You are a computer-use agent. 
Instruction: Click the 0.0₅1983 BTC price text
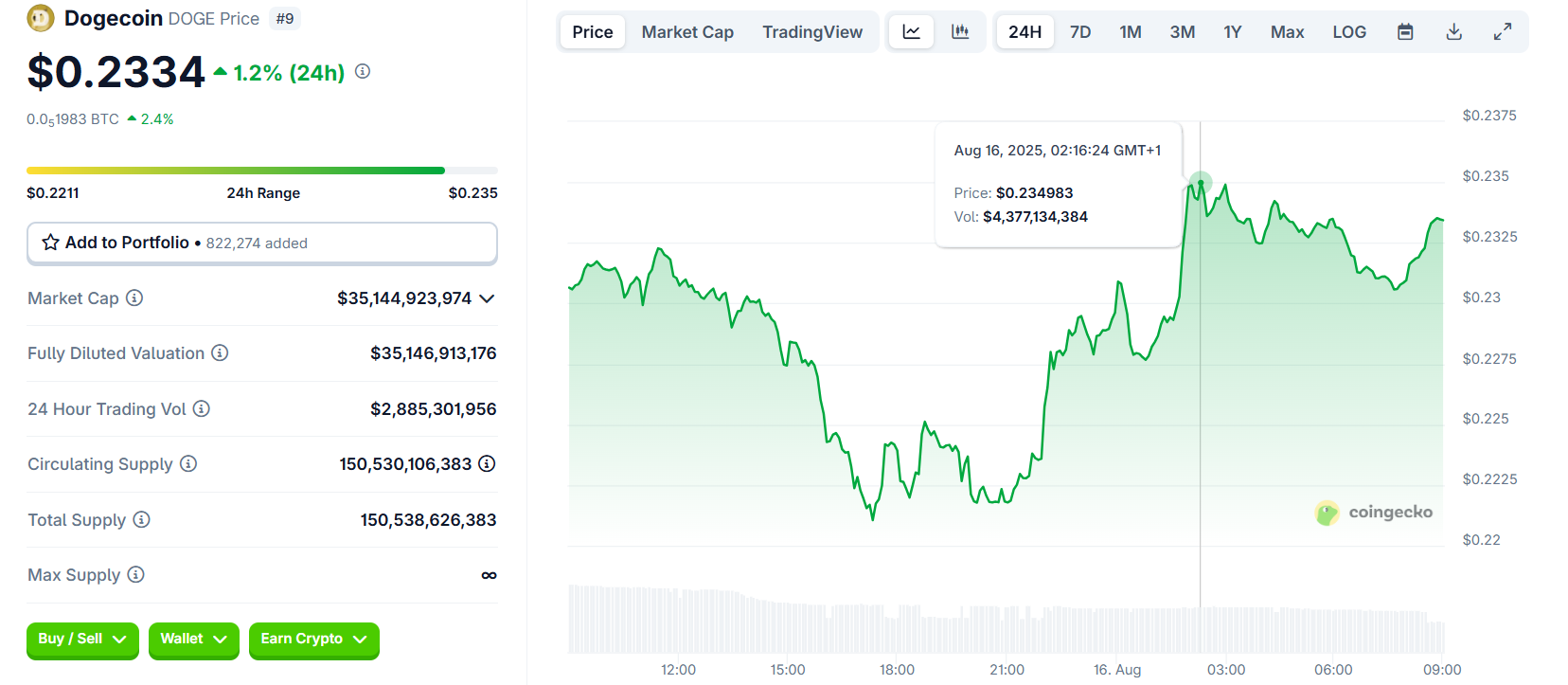click(73, 119)
